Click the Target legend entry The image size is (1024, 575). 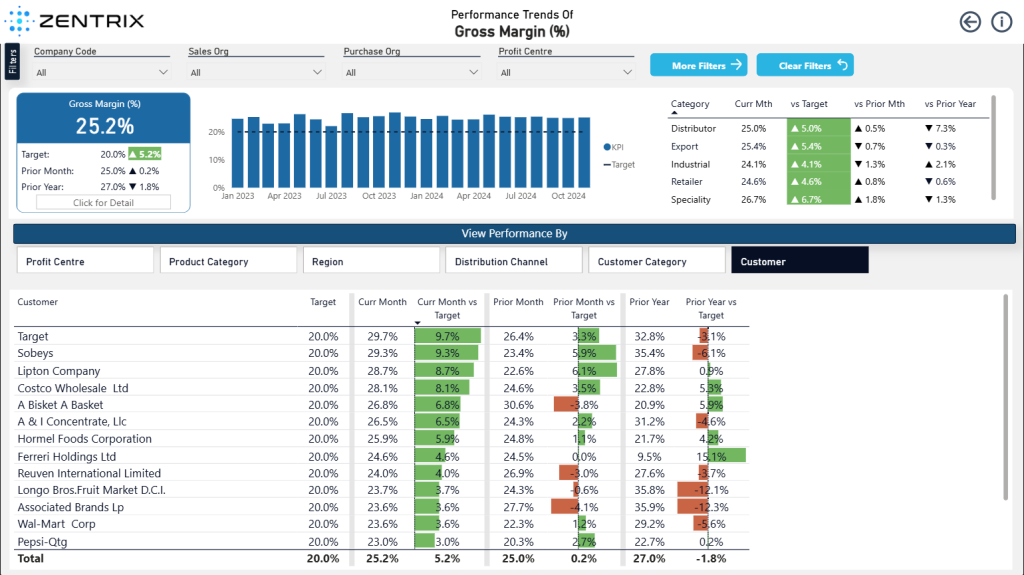619,165
